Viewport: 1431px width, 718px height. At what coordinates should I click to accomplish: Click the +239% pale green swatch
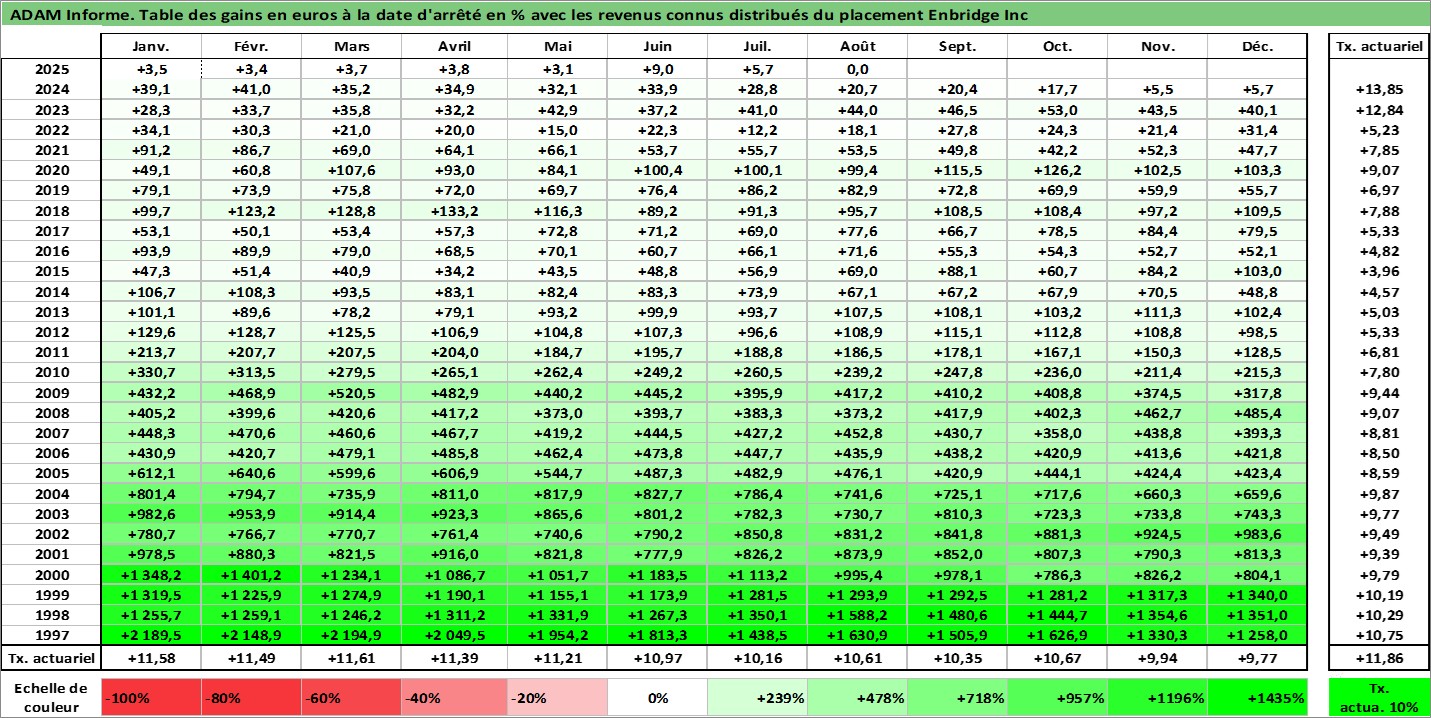[x=756, y=698]
